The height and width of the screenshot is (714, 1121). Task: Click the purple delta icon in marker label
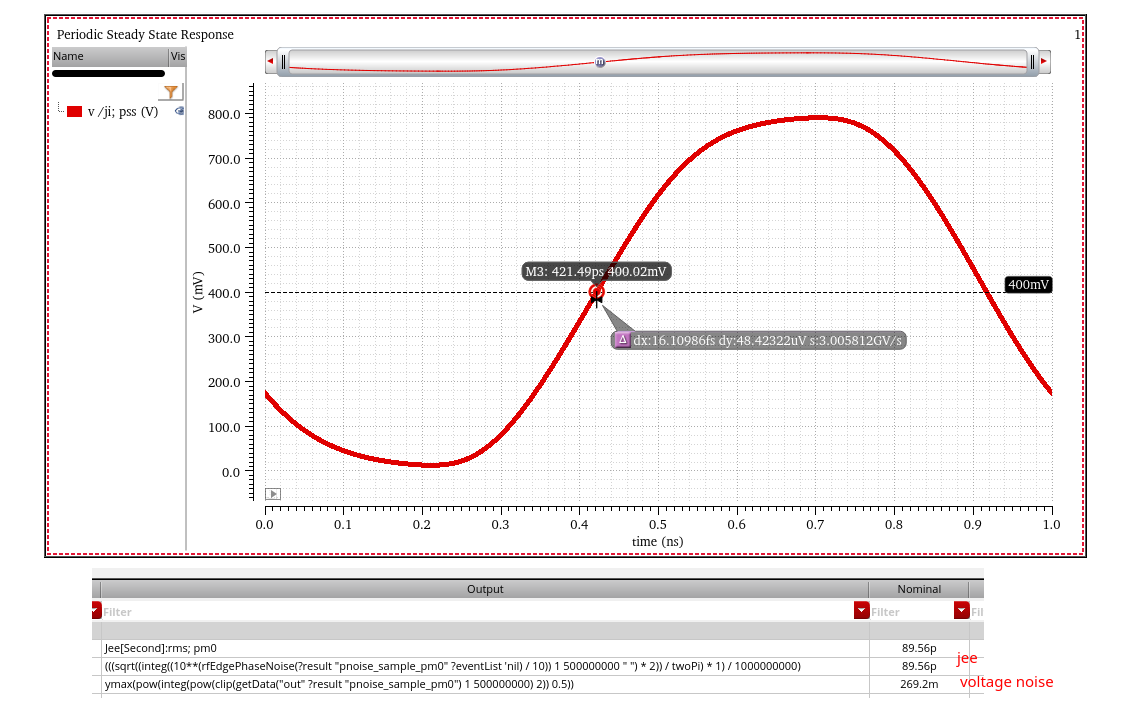point(622,340)
